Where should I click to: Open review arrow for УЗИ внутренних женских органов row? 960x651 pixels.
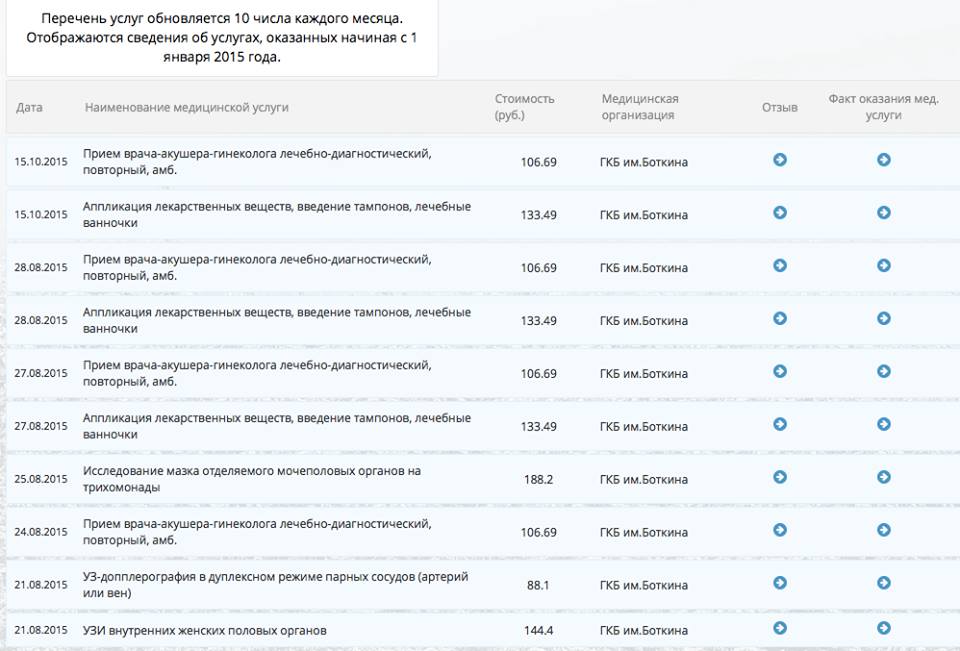pyautogui.click(x=780, y=628)
